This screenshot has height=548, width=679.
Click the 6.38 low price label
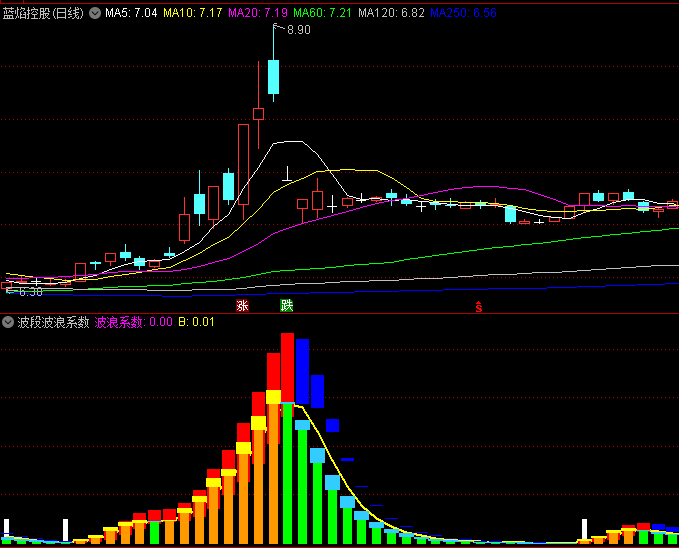pos(30,292)
